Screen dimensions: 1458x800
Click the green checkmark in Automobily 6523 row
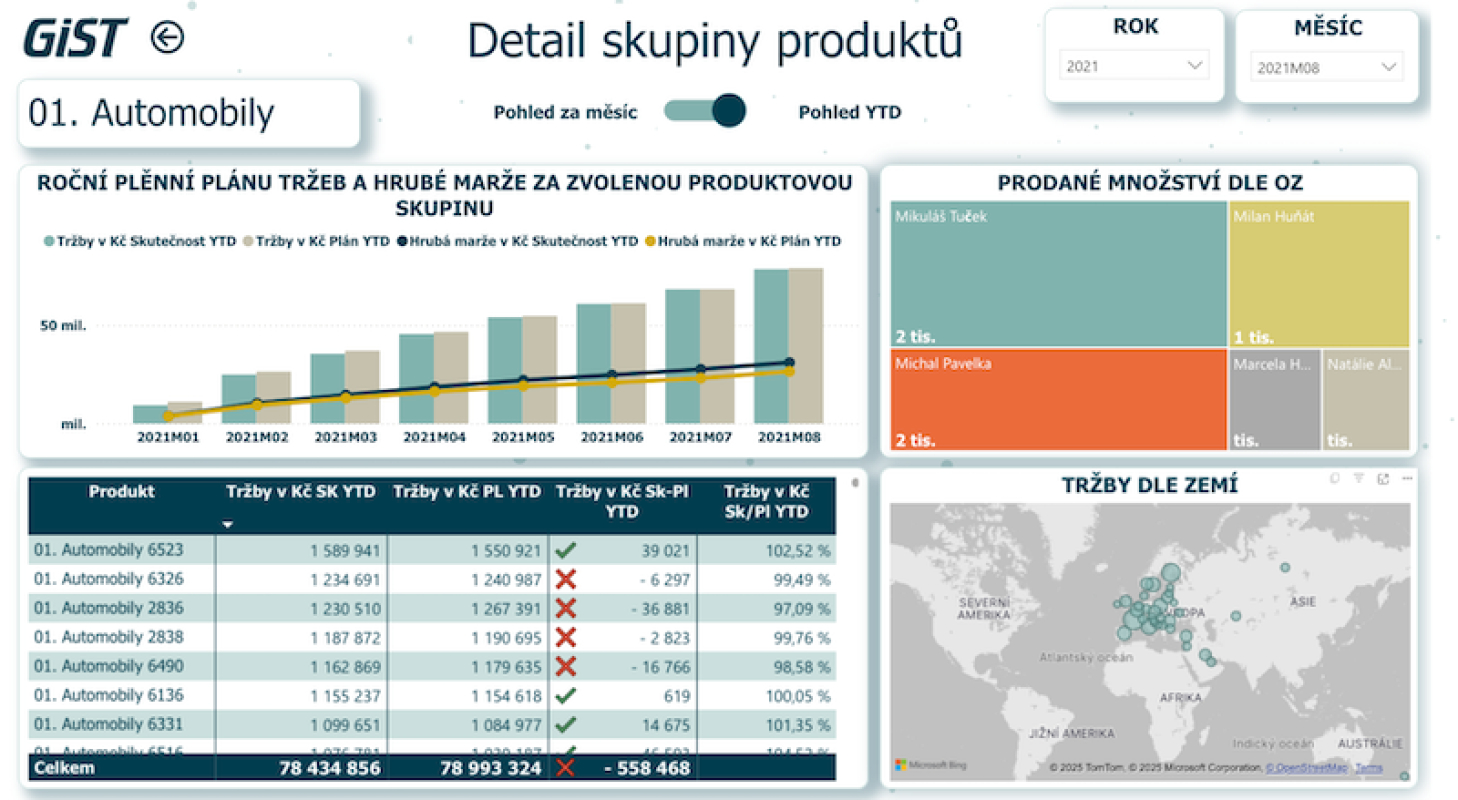566,550
